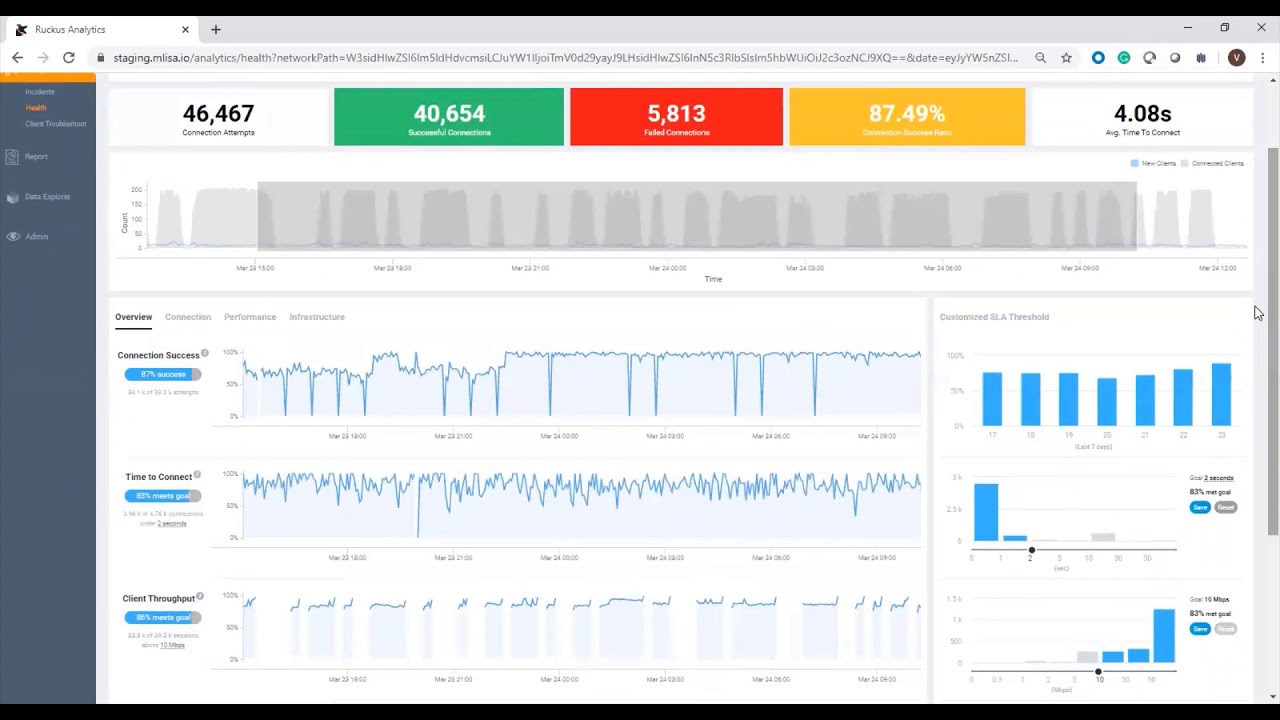Open the Goal 2 seconds setting
Image resolution: width=1280 pixels, height=720 pixels.
click(1219, 477)
